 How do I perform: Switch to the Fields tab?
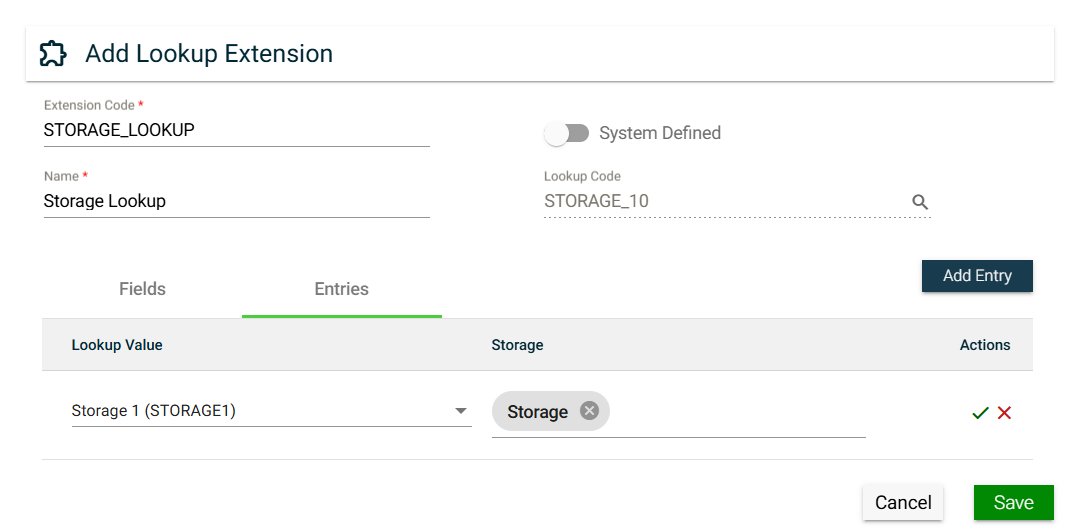pyautogui.click(x=142, y=289)
